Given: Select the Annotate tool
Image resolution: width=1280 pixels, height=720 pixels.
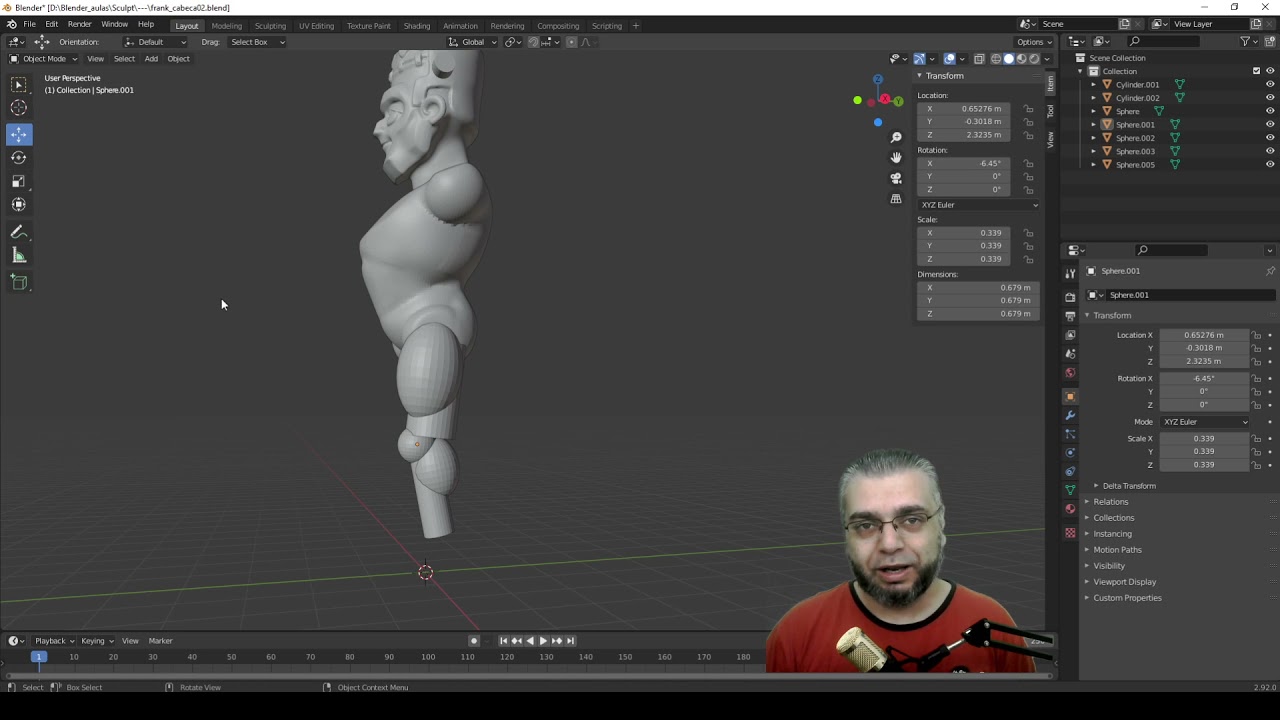Looking at the screenshot, I should [x=19, y=232].
